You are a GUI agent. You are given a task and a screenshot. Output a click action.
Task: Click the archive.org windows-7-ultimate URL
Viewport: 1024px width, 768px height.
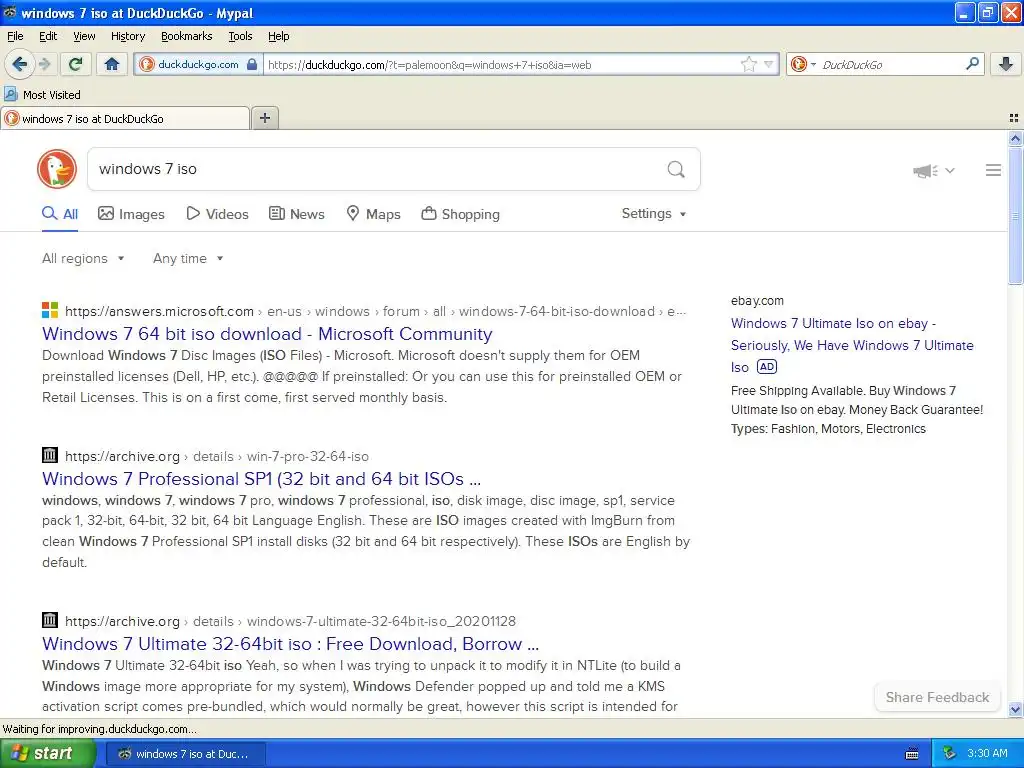point(291,621)
